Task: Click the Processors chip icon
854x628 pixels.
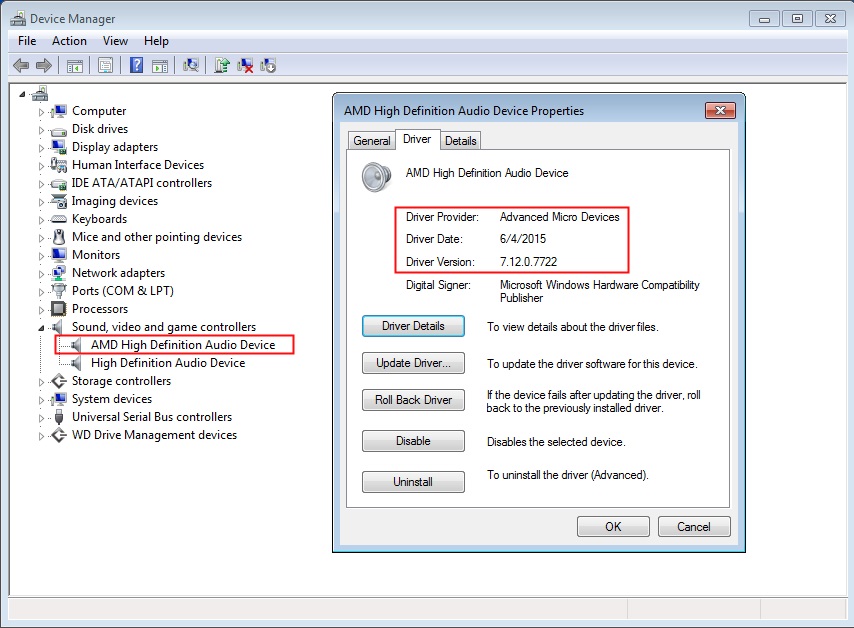Action: tap(58, 309)
